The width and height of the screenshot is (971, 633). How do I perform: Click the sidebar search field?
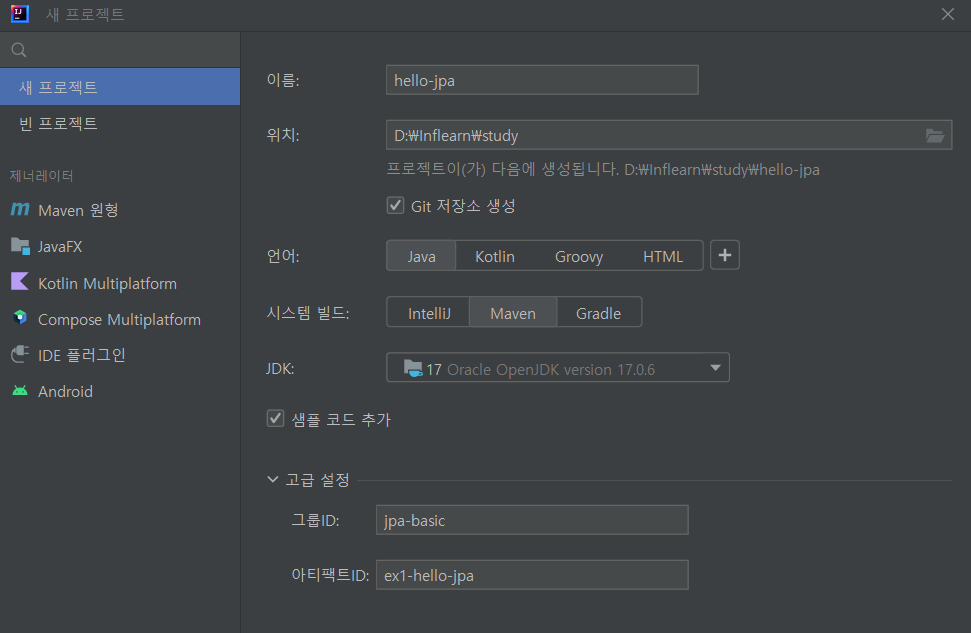point(120,50)
